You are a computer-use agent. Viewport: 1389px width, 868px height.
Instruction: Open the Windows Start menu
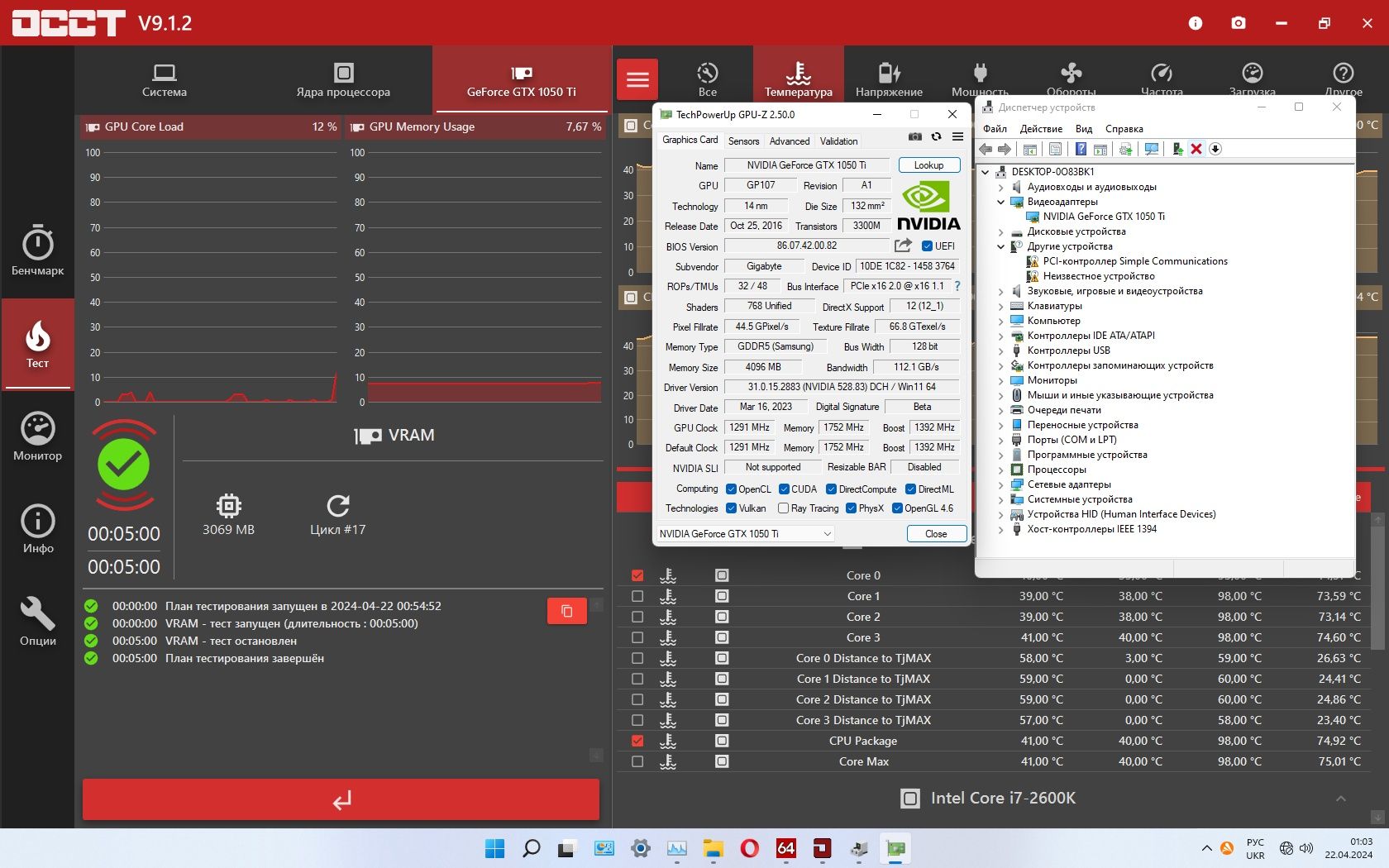pos(494,848)
